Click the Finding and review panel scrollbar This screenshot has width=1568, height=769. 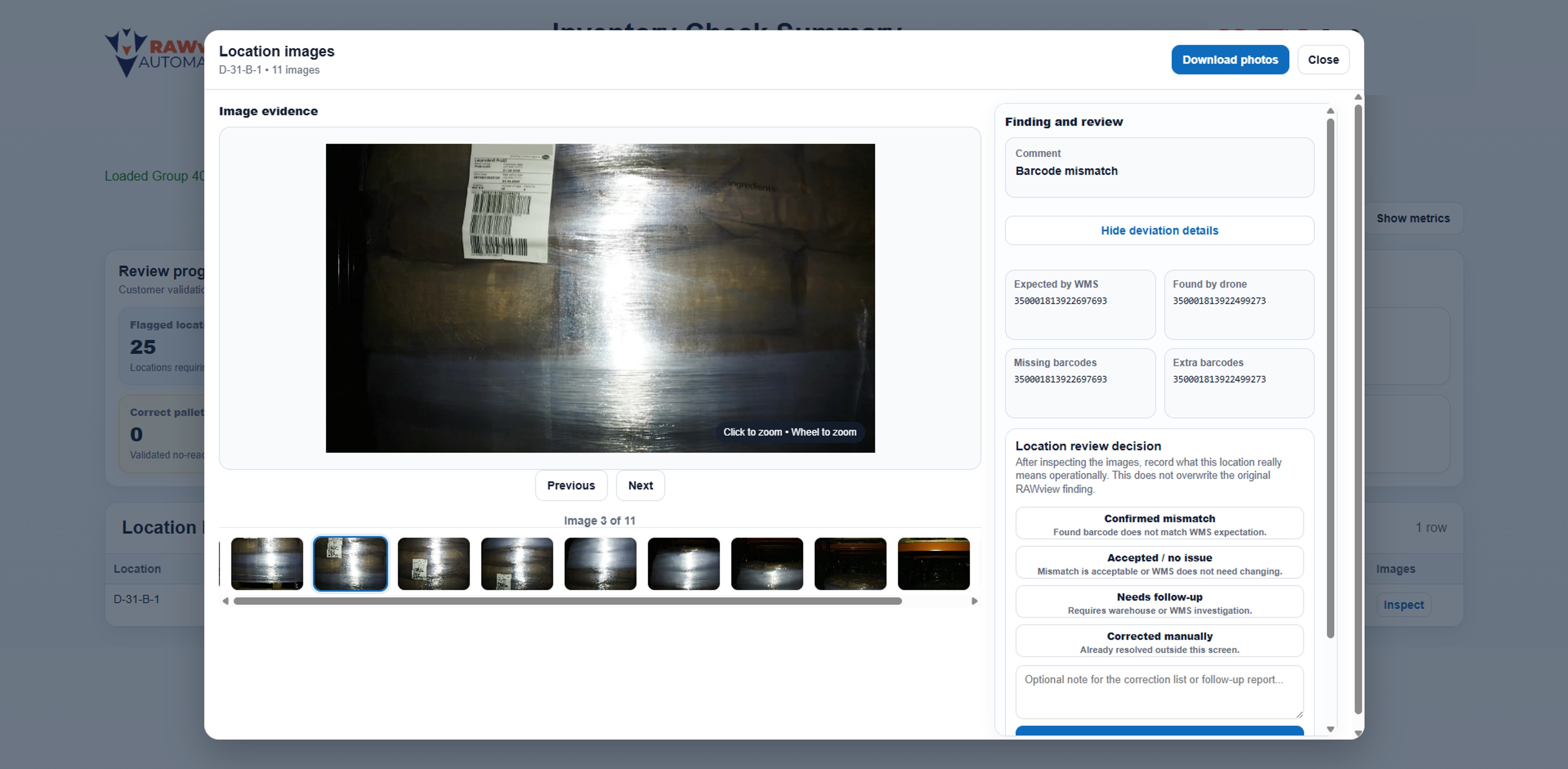click(1331, 378)
